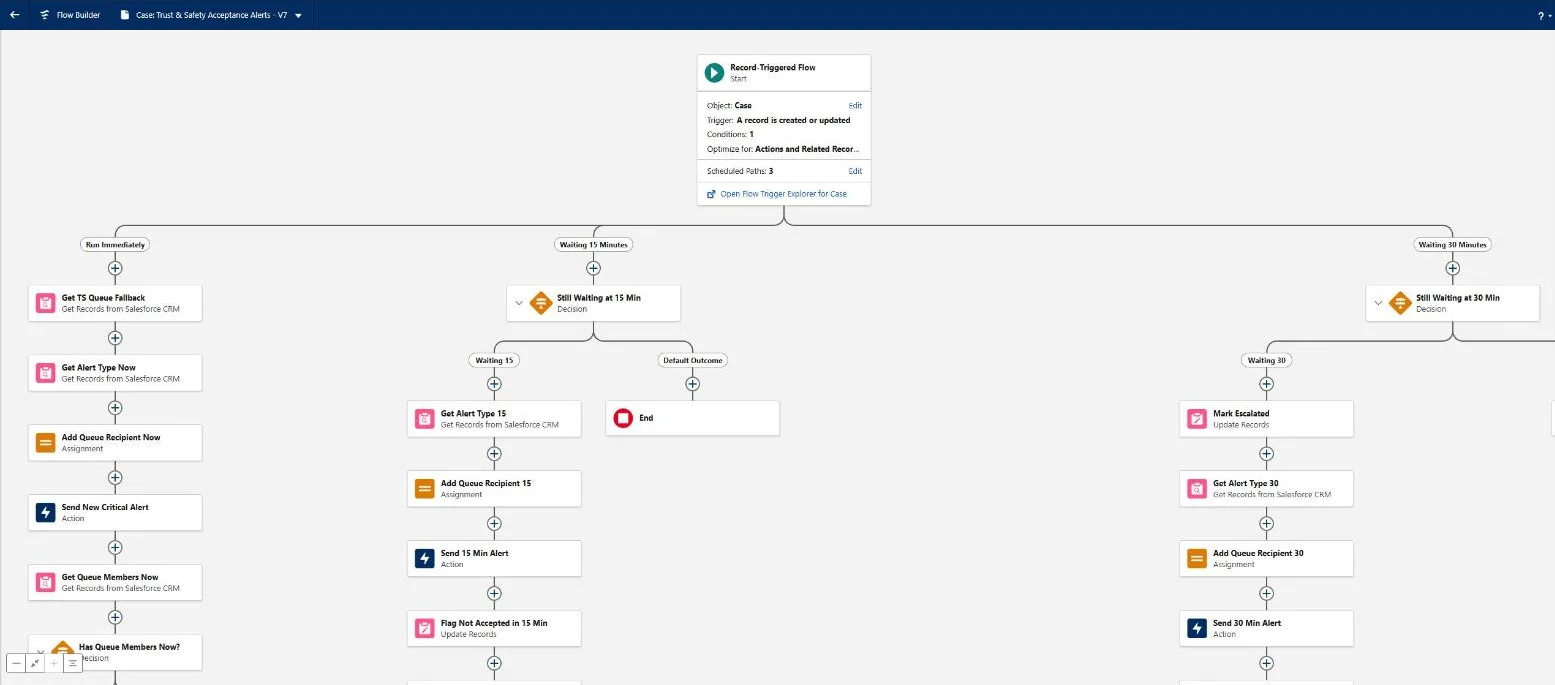This screenshot has width=1555, height=685.
Task: Click the 'Record-Triggered Flow' start title
Action: pyautogui.click(x=773, y=68)
